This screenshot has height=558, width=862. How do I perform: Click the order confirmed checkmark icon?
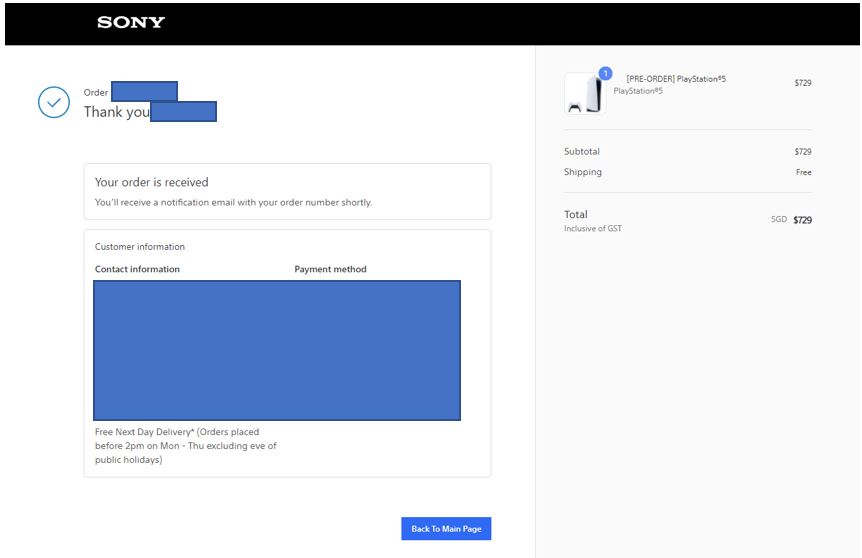point(54,102)
